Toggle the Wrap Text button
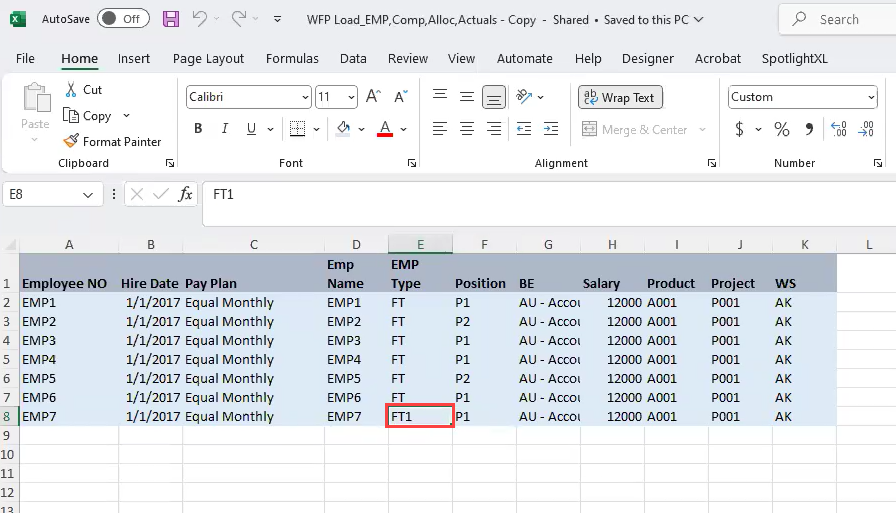Viewport: 896px width, 513px height. point(620,97)
